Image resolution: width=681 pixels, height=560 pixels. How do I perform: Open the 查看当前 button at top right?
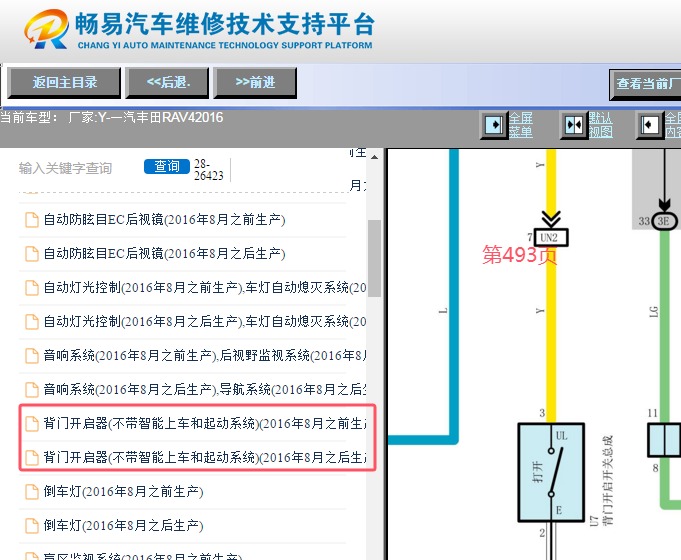[645, 84]
